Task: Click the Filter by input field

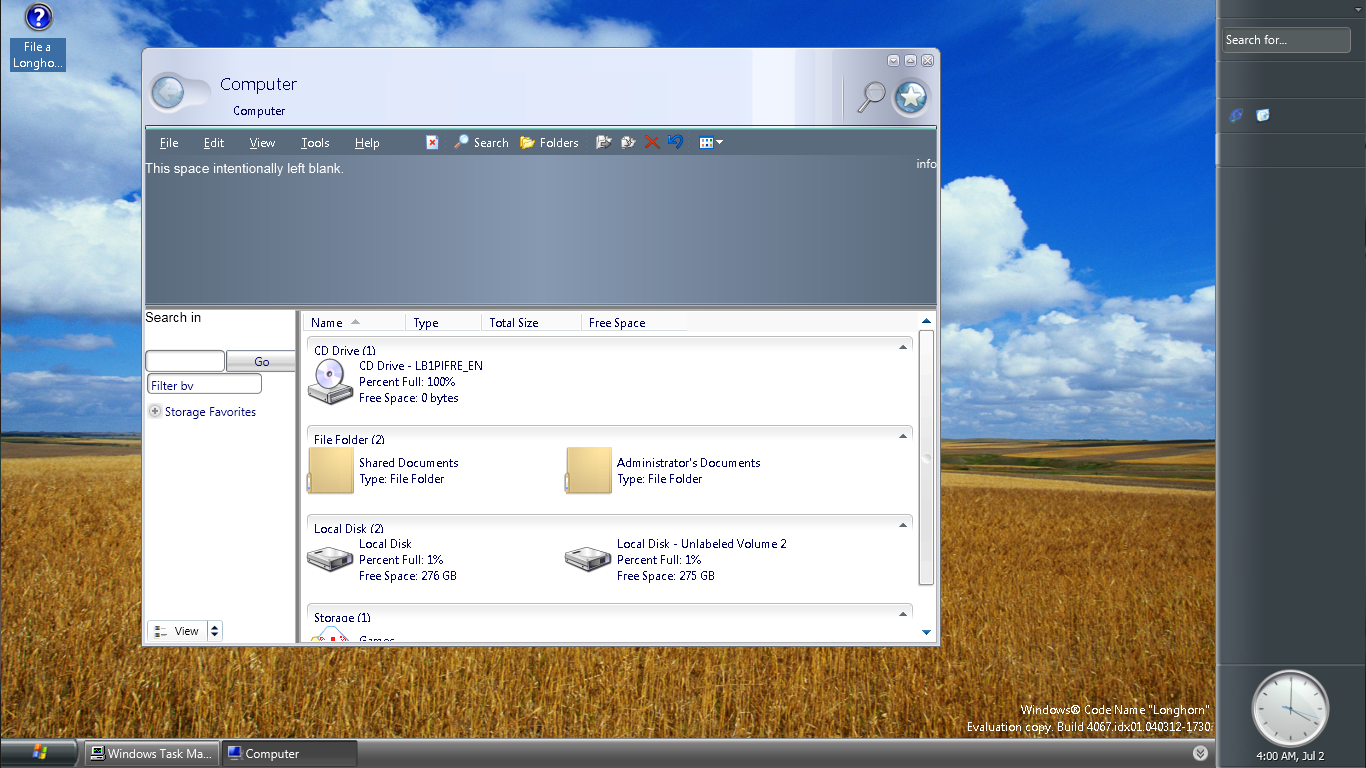Action: (x=204, y=385)
